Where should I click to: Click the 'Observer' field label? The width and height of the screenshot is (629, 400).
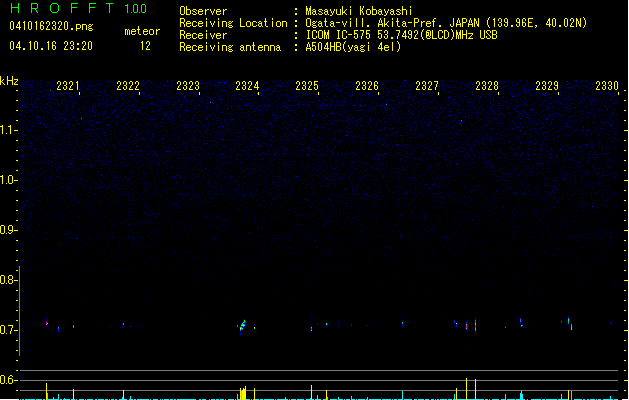(x=203, y=11)
